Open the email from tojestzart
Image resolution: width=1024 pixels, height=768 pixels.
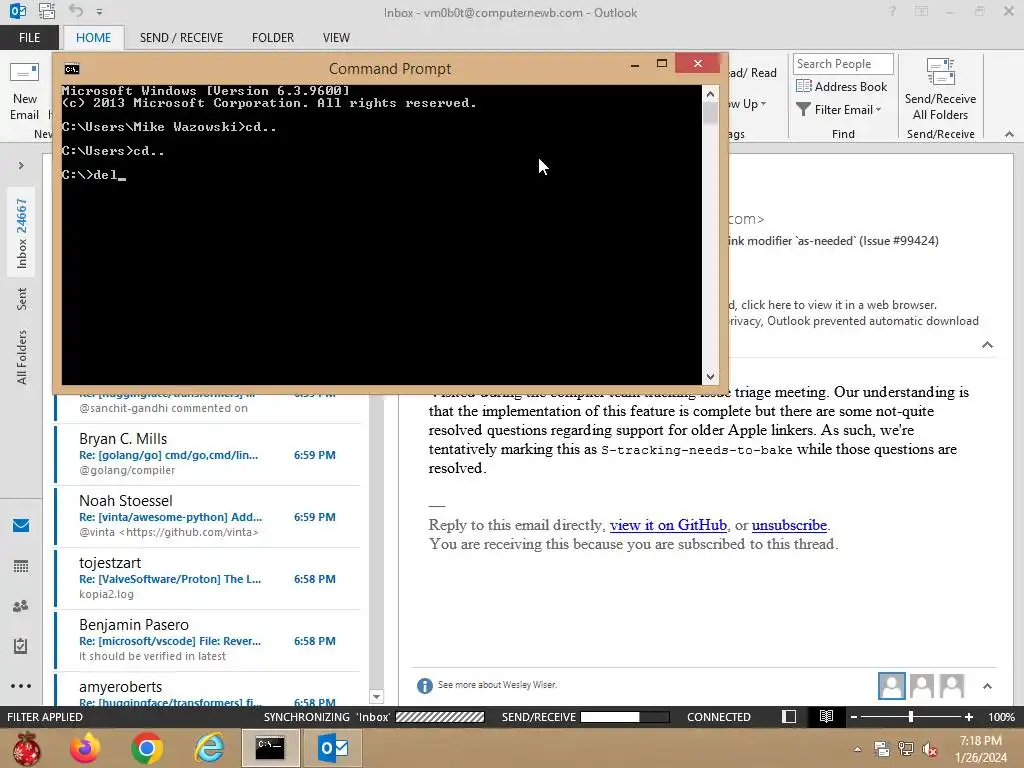click(208, 578)
